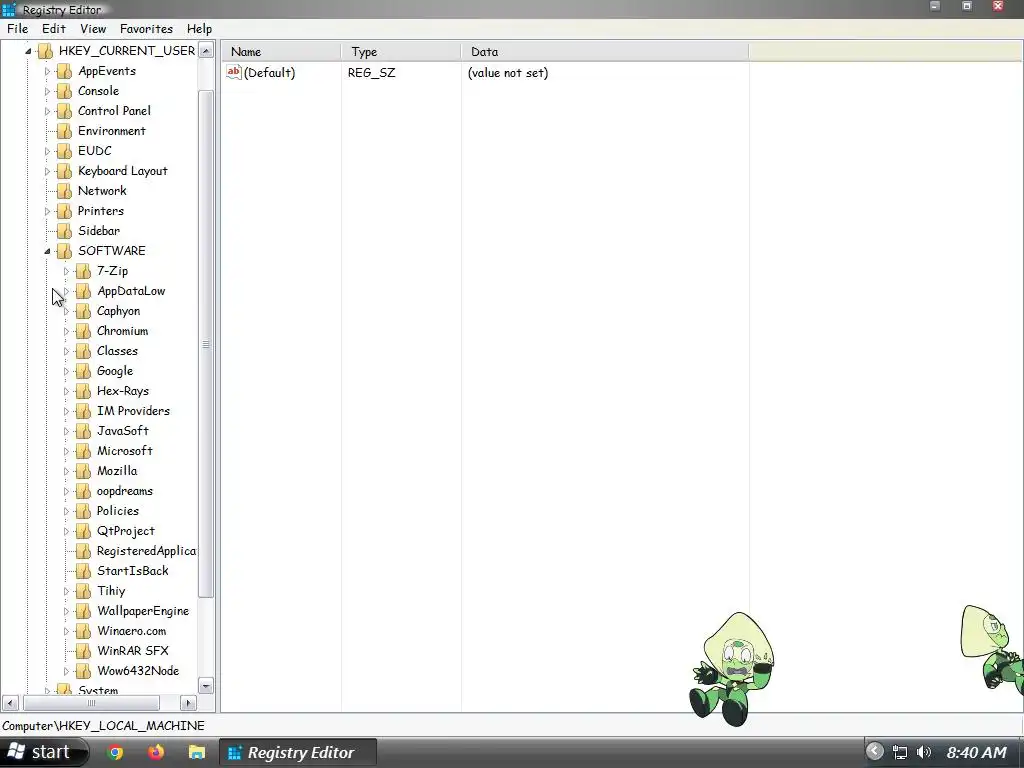Click the string value icon beside (Default)
The image size is (1024, 768).
[234, 72]
